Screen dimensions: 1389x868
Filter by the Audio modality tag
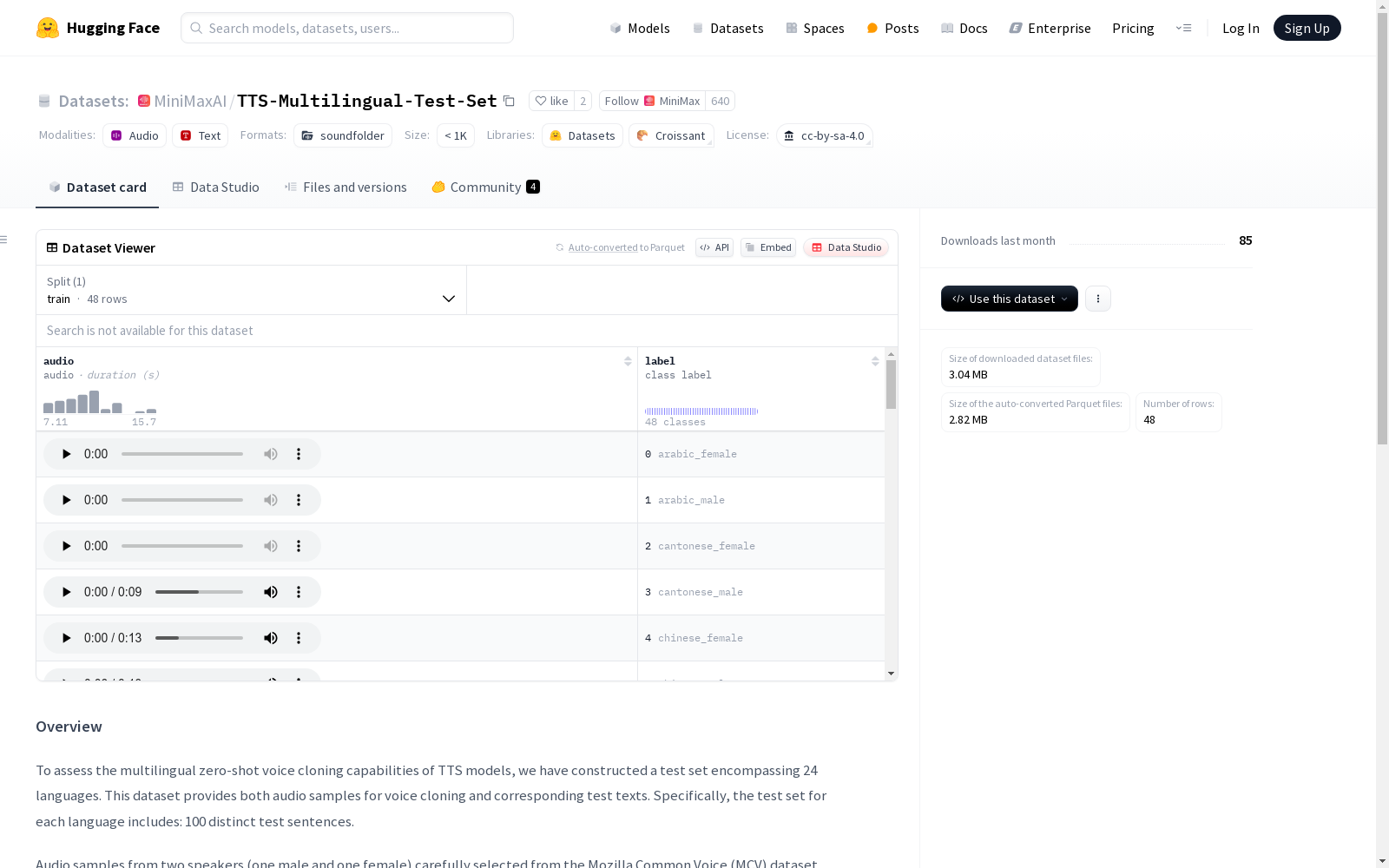click(135, 135)
